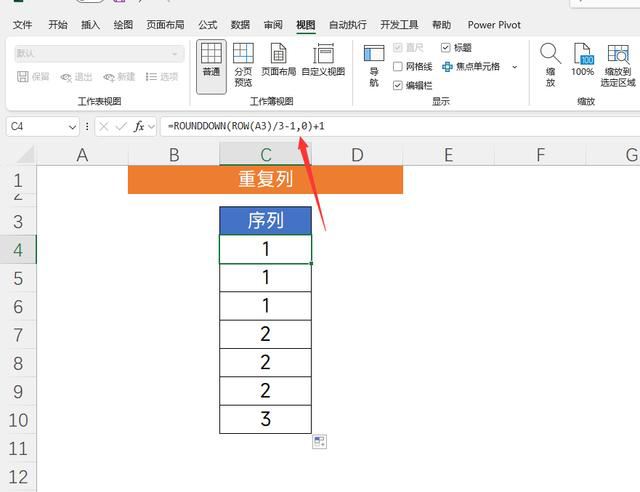Image resolution: width=640 pixels, height=492 pixels.
Task: Open the Draw (绘图) tab
Action: click(123, 25)
